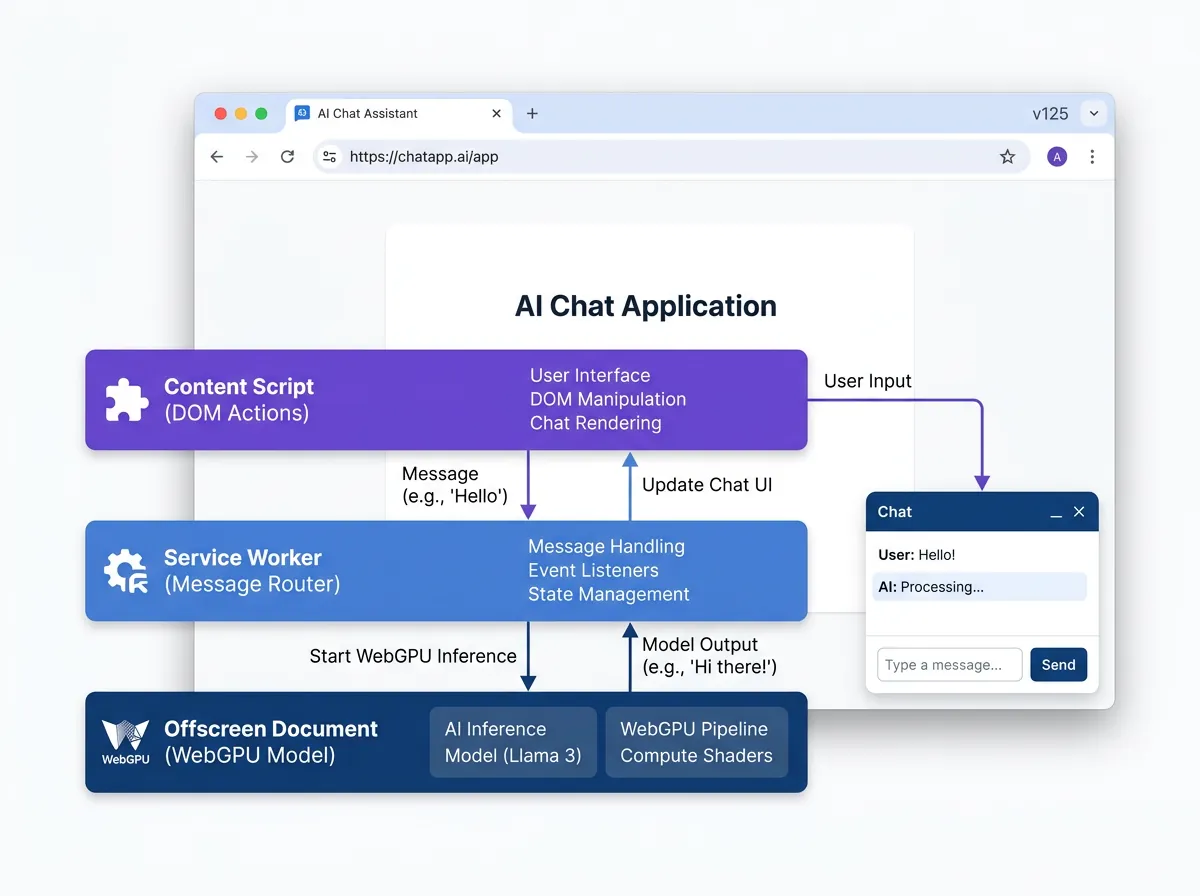The image size is (1200, 896).
Task: Click the forward navigation arrow
Action: pyautogui.click(x=252, y=157)
